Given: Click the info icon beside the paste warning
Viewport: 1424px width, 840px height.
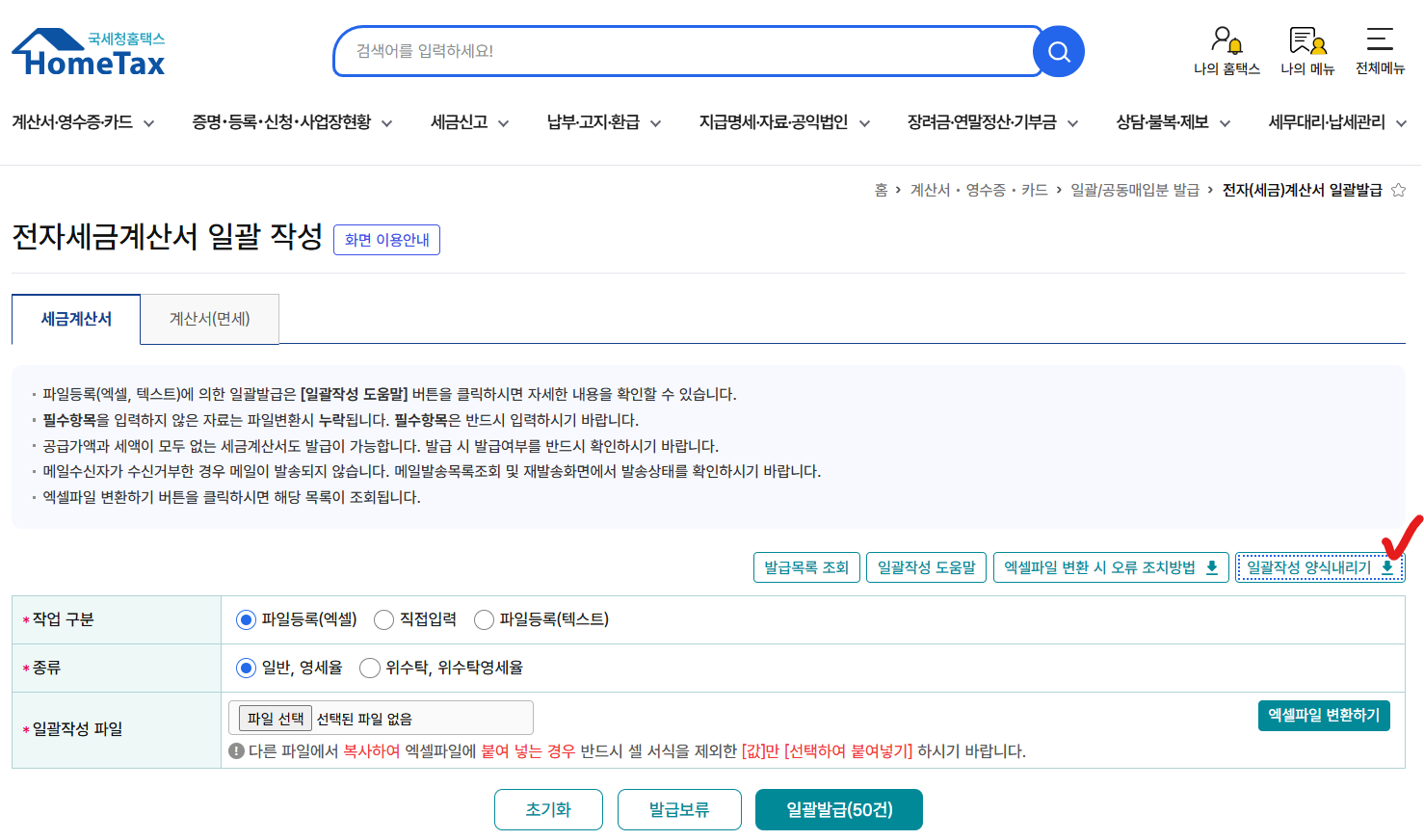Looking at the screenshot, I should point(236,751).
